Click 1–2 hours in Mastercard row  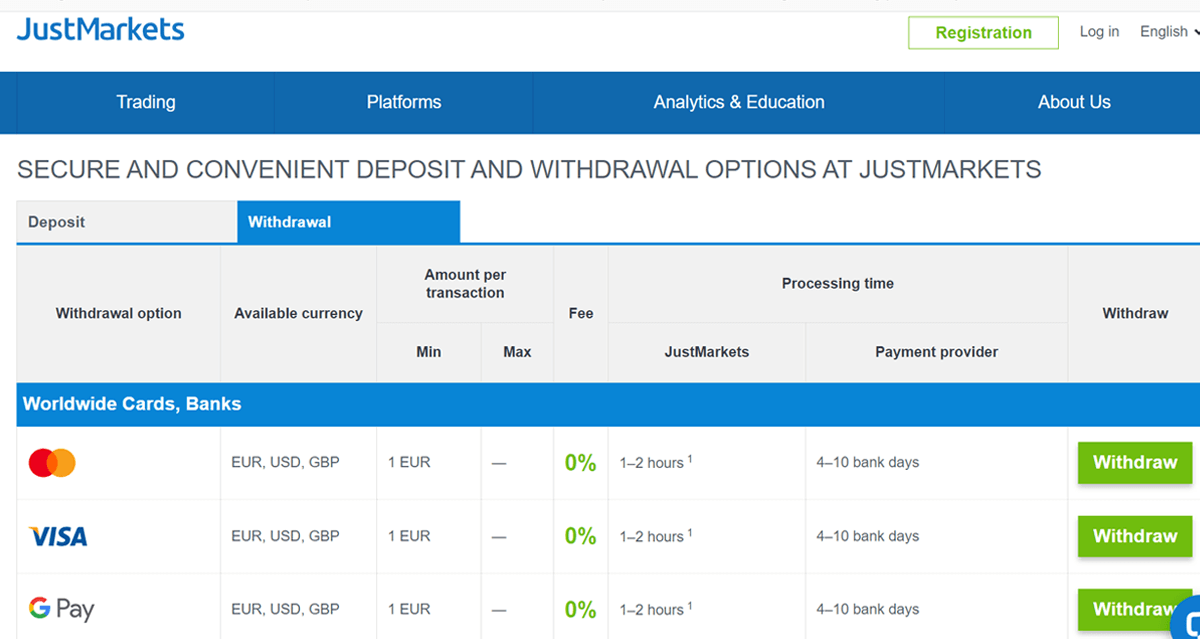[656, 462]
